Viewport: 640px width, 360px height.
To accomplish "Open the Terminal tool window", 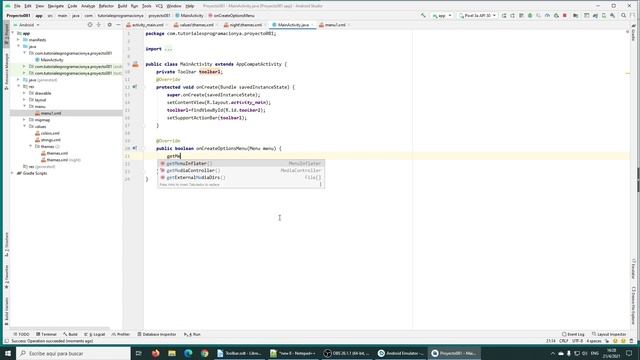I will (x=46, y=334).
